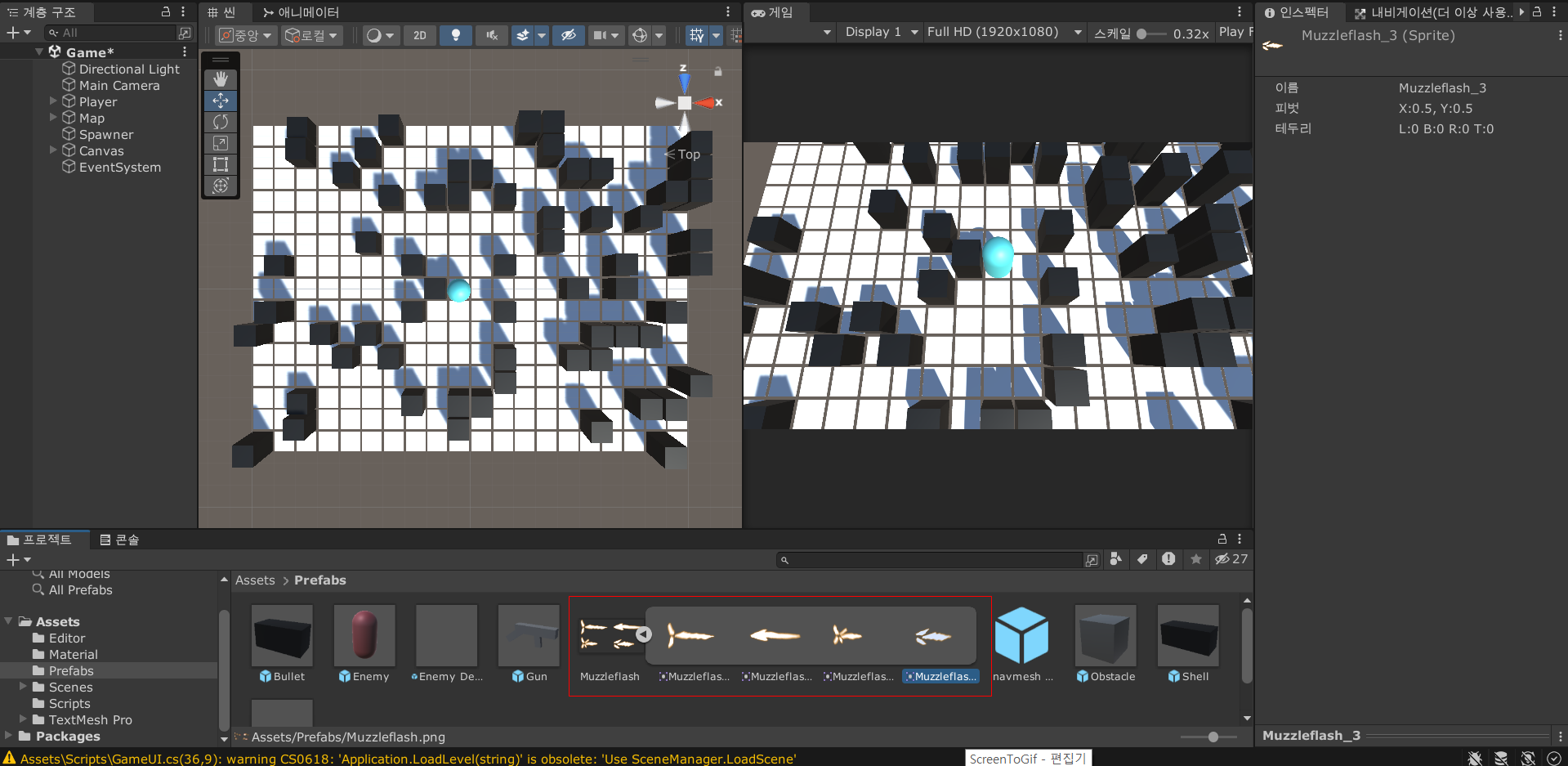The height and width of the screenshot is (766, 1568).
Task: Toggle the grid snapping button in Scene toolbar
Action: 697,35
